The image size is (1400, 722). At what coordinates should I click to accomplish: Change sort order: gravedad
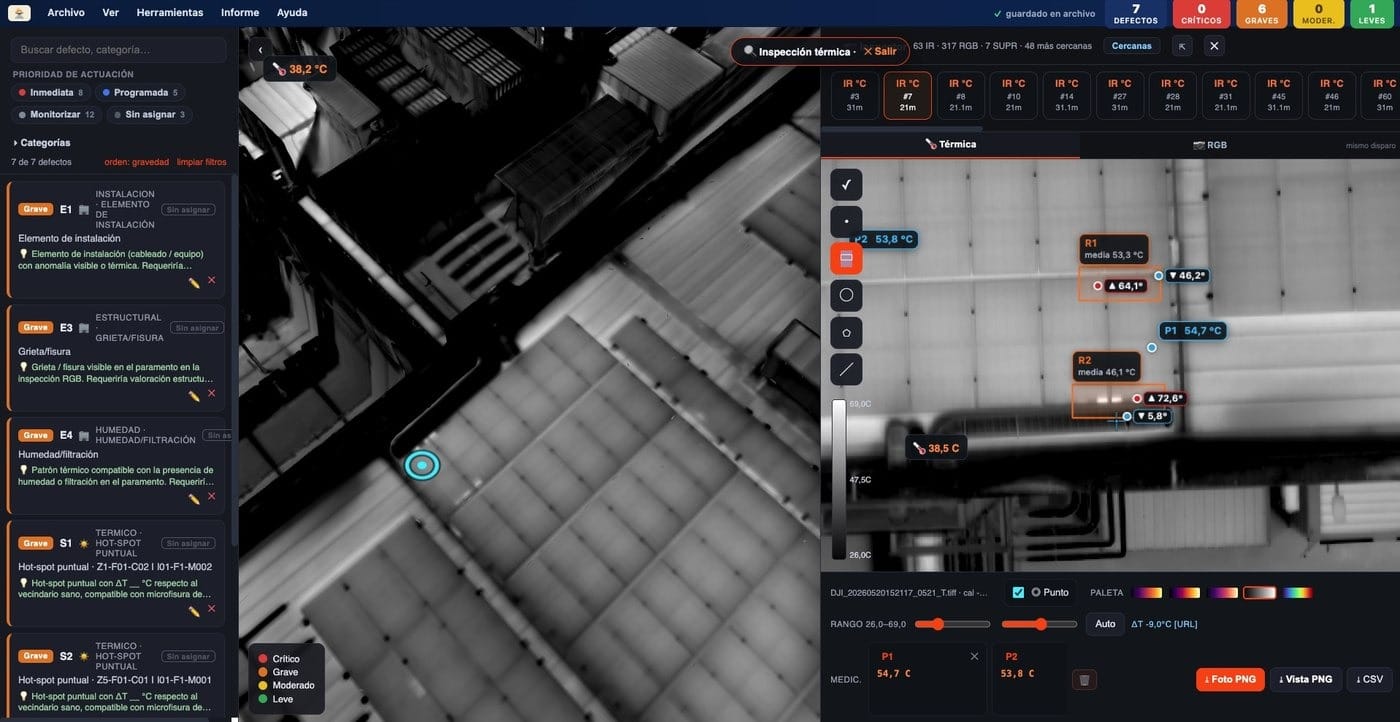(137, 162)
